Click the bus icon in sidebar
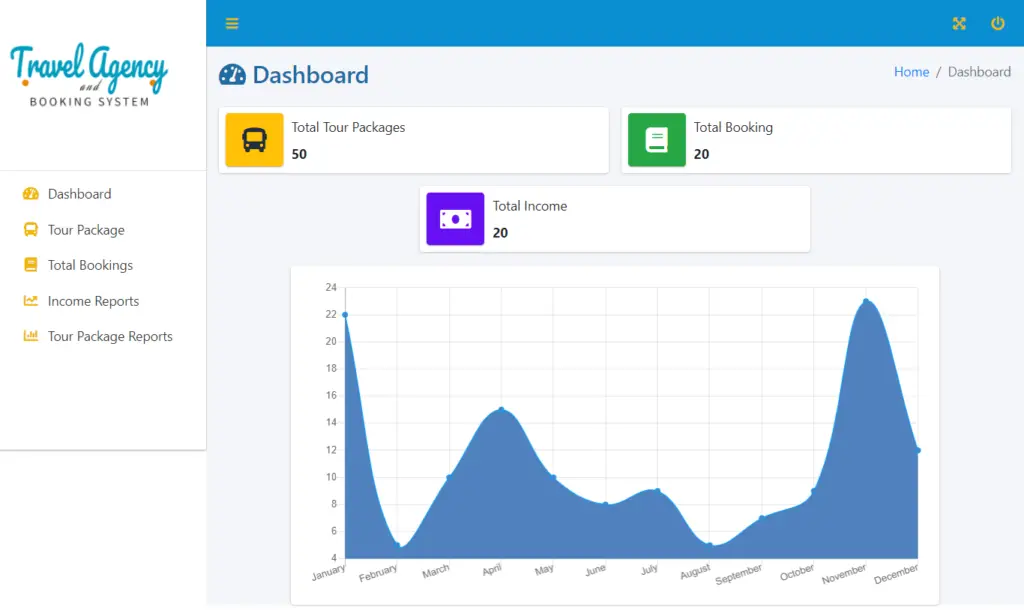Viewport: 1024px width, 613px height. point(31,230)
